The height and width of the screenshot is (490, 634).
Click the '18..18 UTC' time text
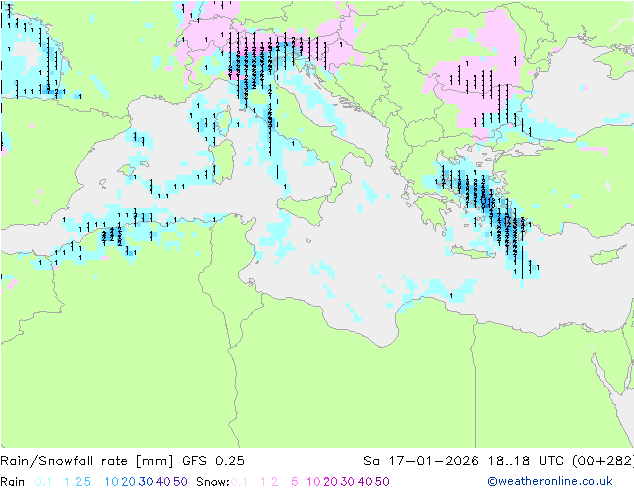(x=527, y=461)
